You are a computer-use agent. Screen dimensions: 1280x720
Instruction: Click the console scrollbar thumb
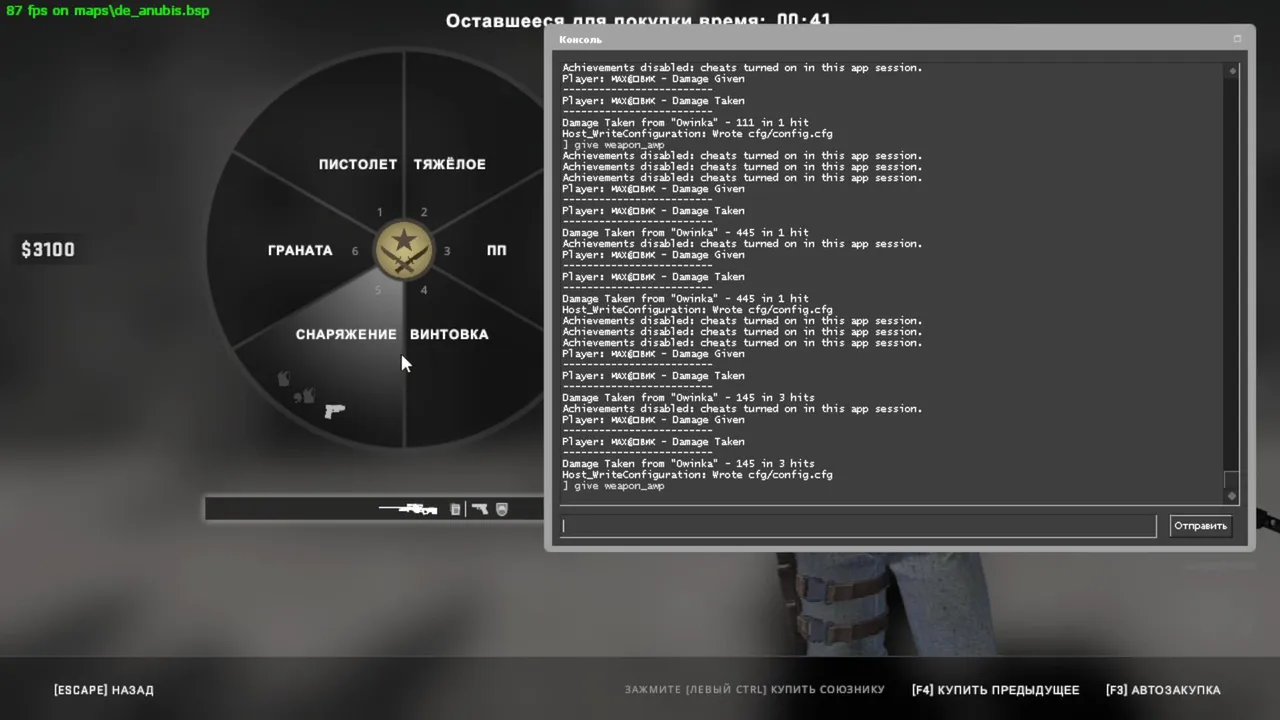1232,480
